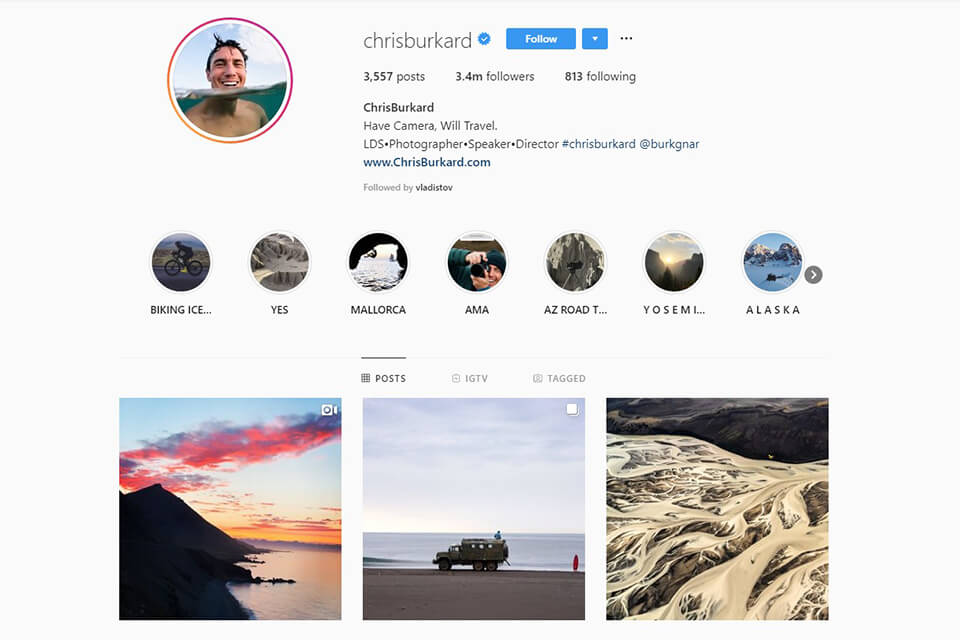Open the three-dot options menu
This screenshot has width=960, height=640.
626,39
